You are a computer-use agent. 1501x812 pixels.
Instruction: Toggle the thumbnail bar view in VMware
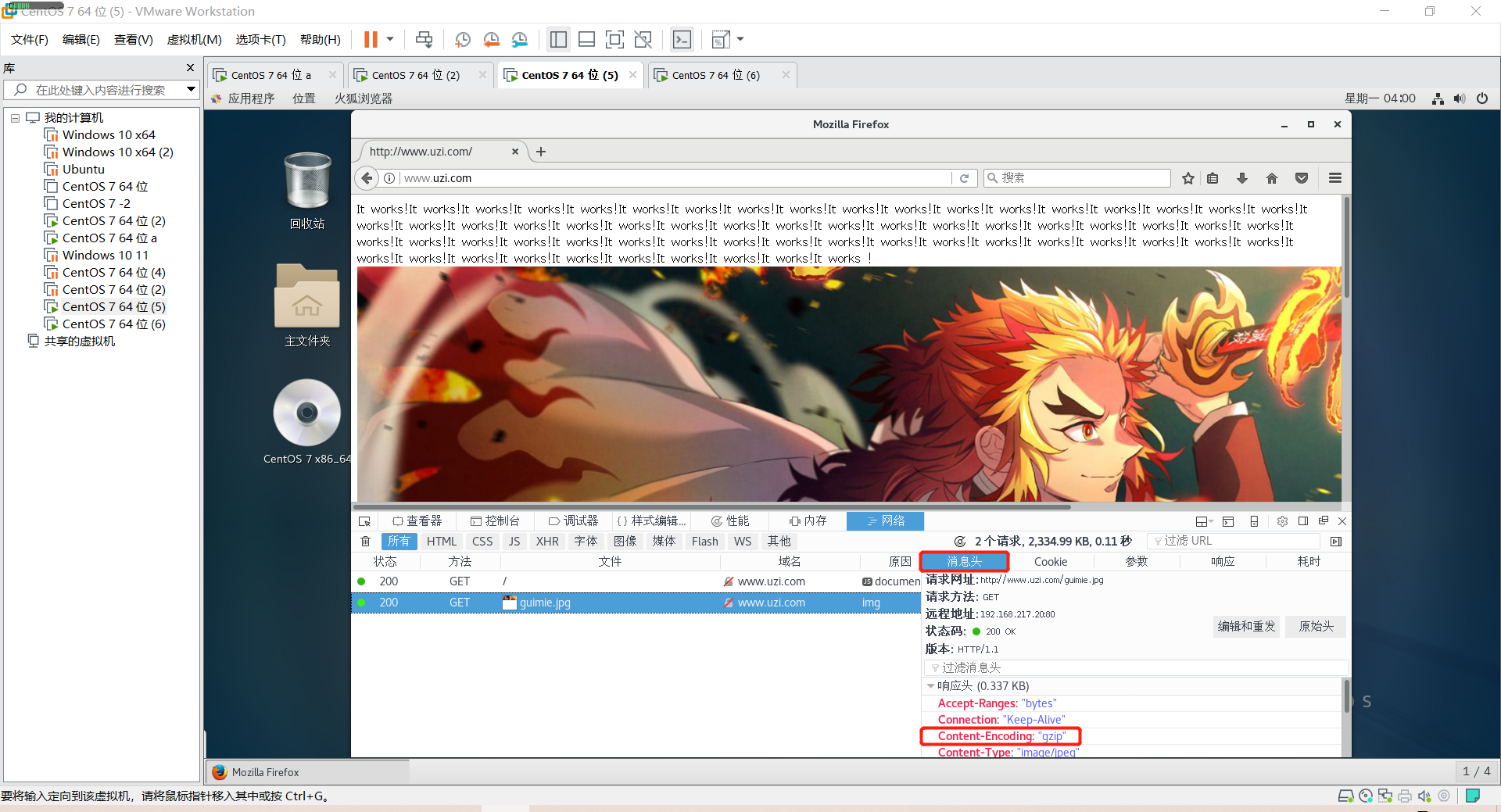coord(586,39)
